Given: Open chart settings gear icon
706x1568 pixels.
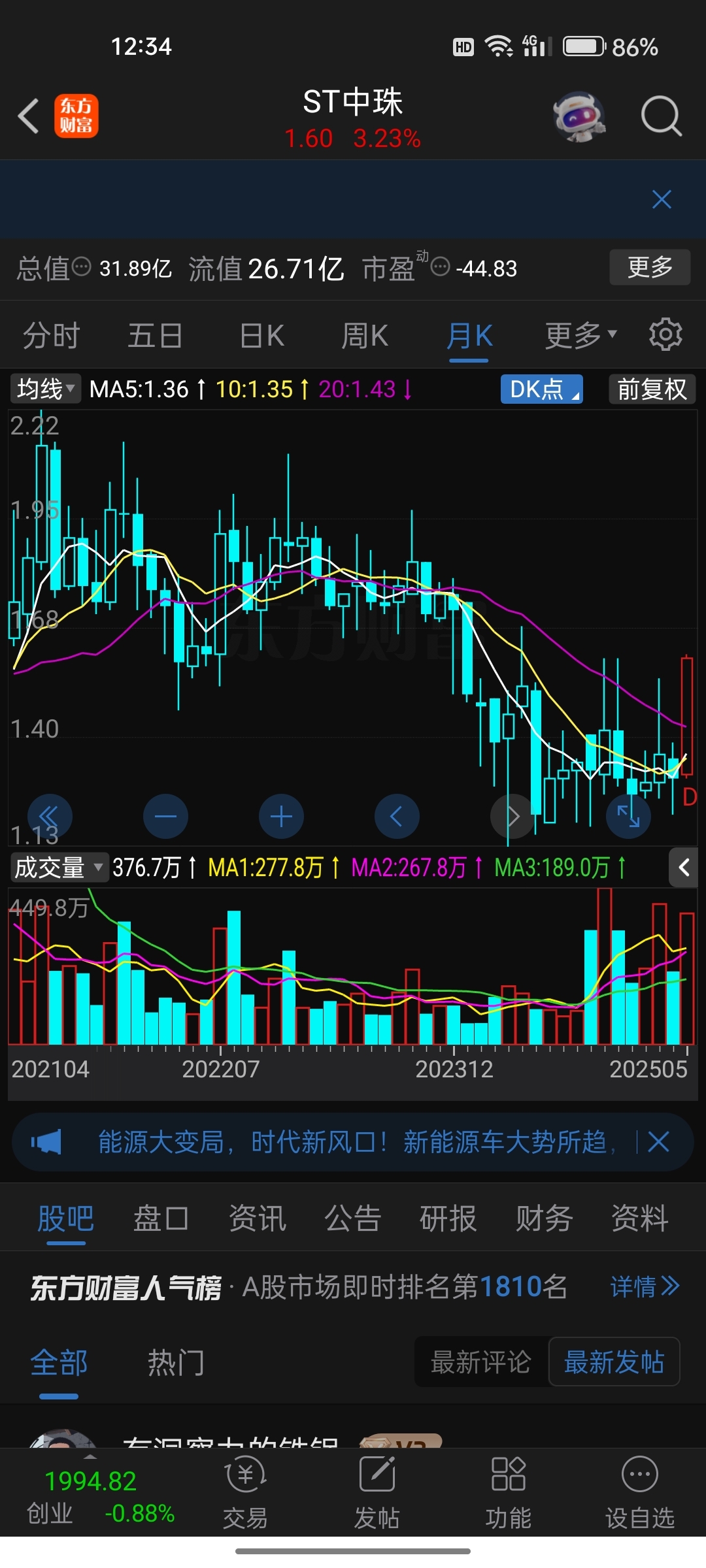Looking at the screenshot, I should 665,335.
